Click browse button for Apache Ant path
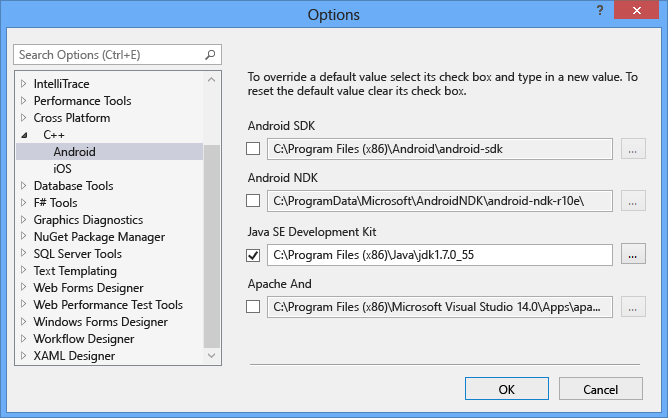Image resolution: width=668 pixels, height=418 pixels. [632, 306]
